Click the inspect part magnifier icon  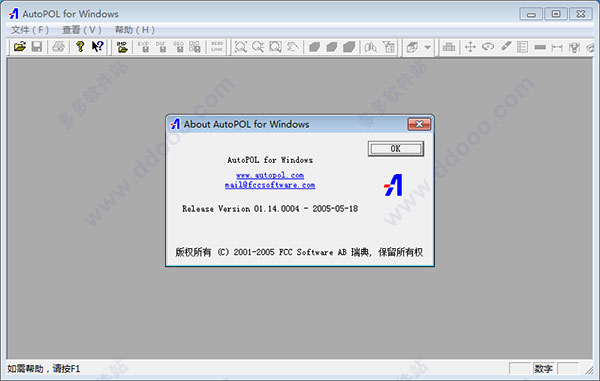coord(370,47)
